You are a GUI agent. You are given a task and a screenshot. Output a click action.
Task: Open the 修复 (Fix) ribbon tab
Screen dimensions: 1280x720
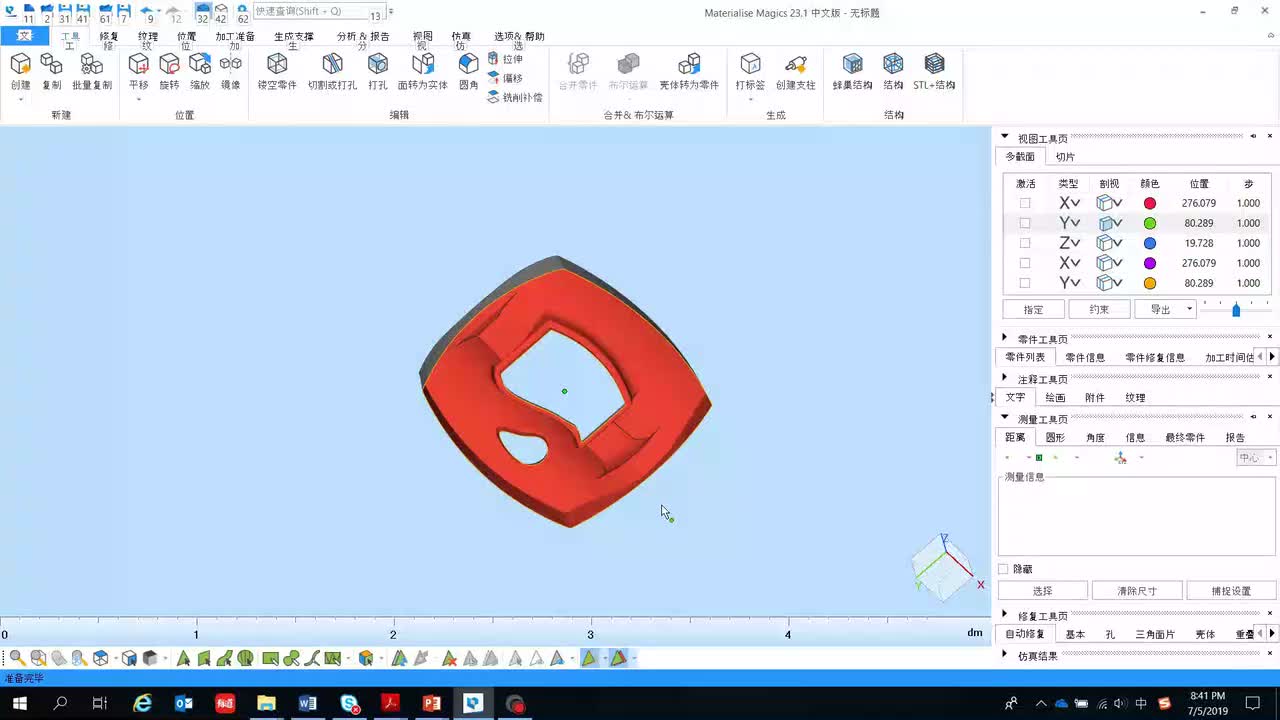(x=109, y=37)
